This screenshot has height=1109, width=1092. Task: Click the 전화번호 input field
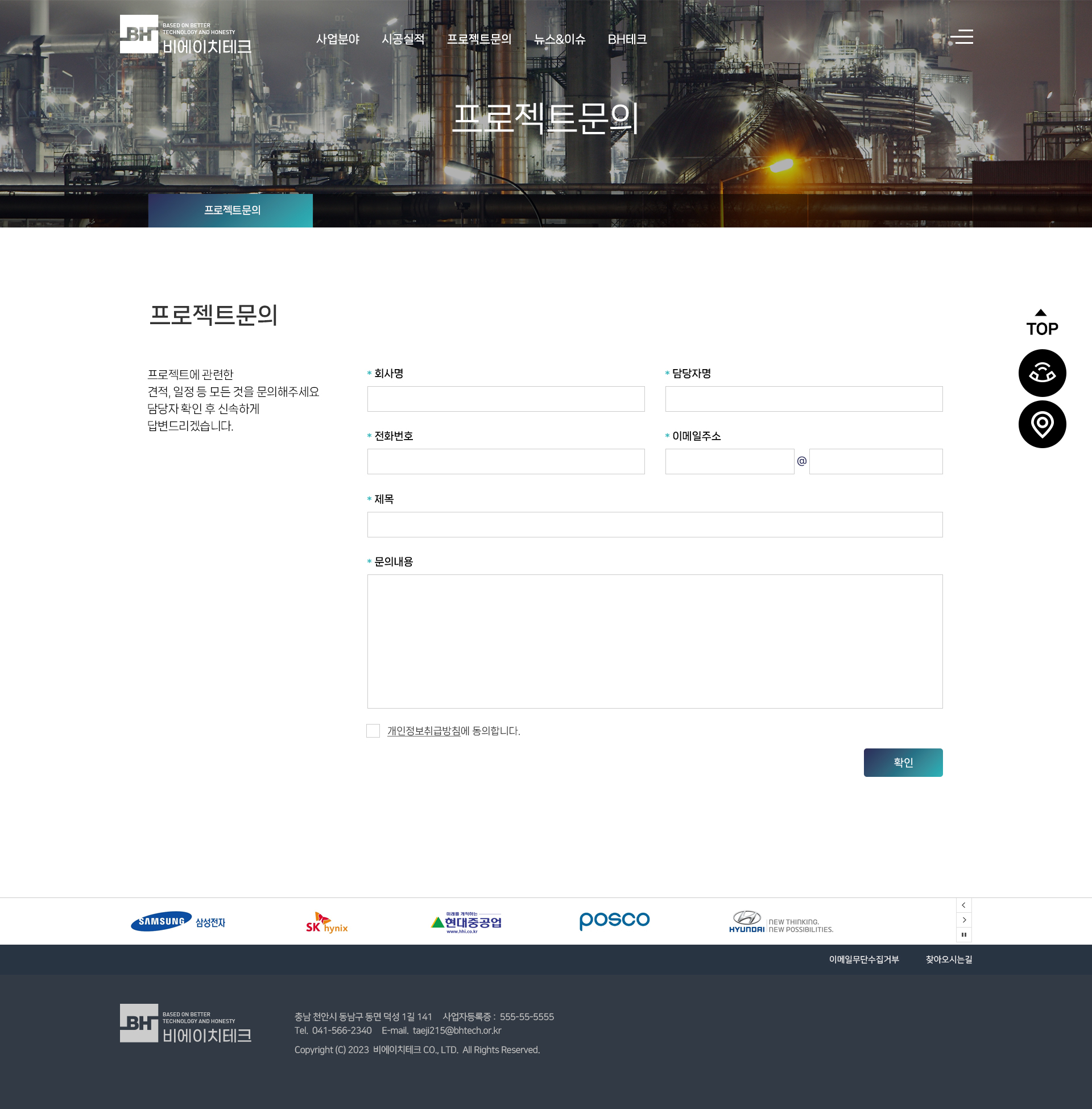(506, 462)
